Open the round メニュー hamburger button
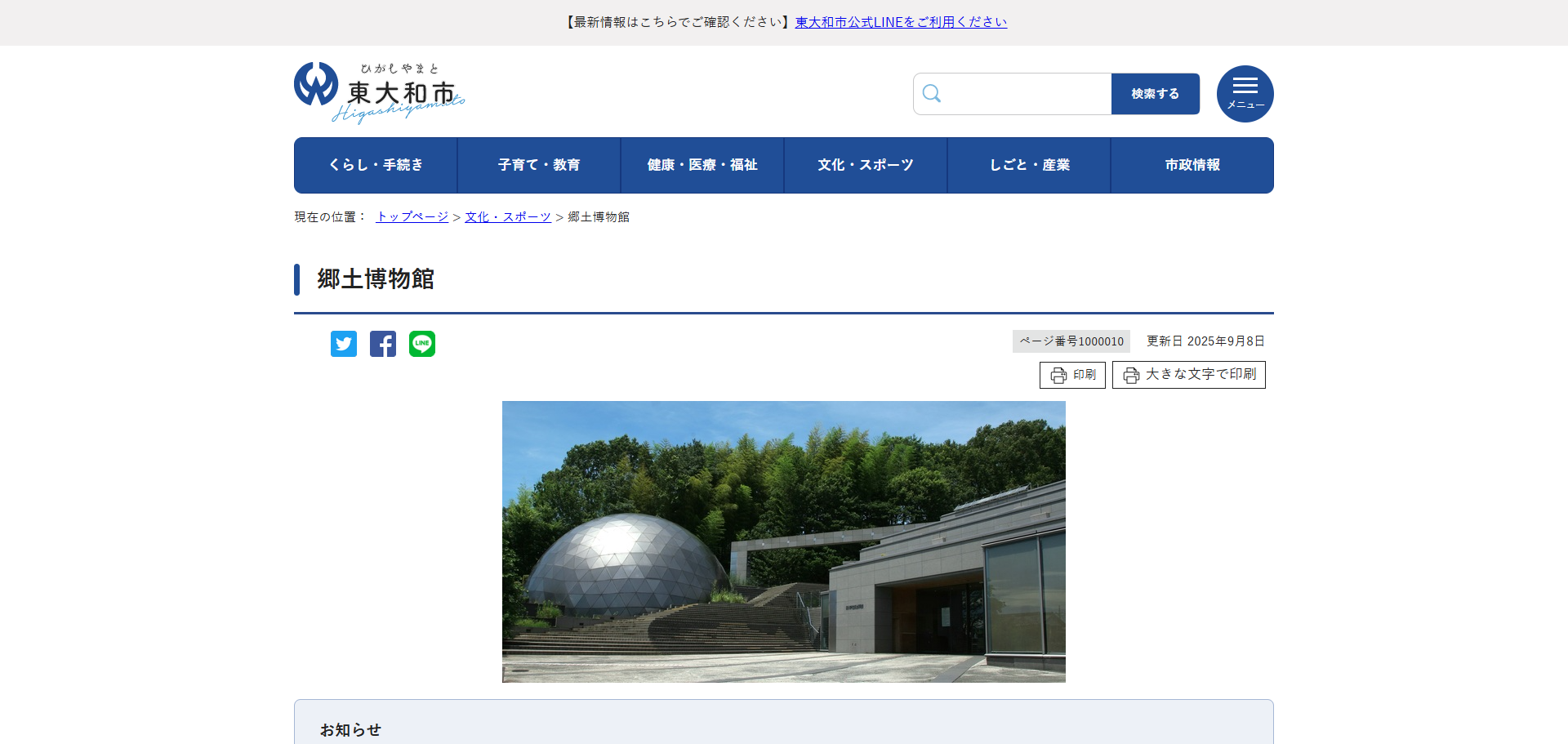Image resolution: width=1568 pixels, height=744 pixels. (1245, 94)
